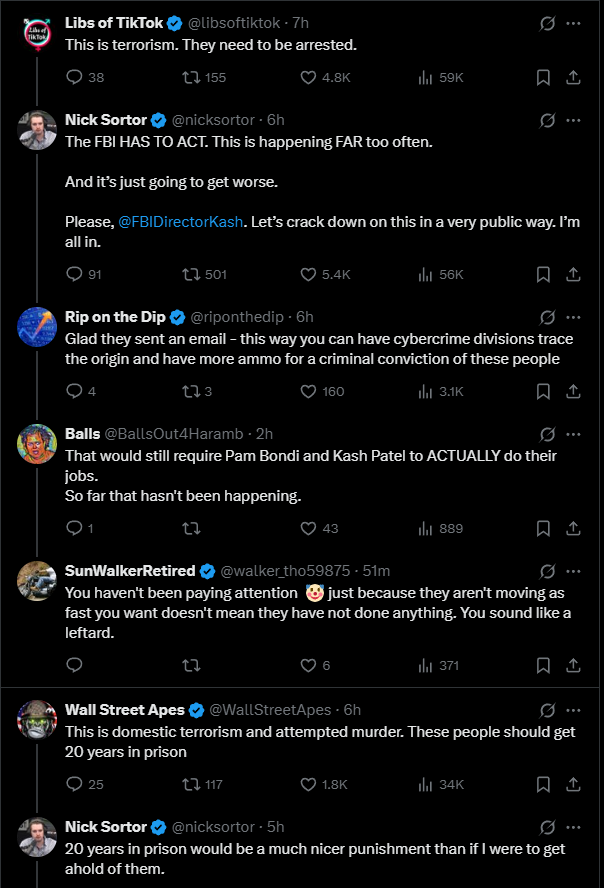Toggle like on SunWalkerRetired's reply
This screenshot has height=888, width=604.
pyautogui.click(x=315, y=665)
